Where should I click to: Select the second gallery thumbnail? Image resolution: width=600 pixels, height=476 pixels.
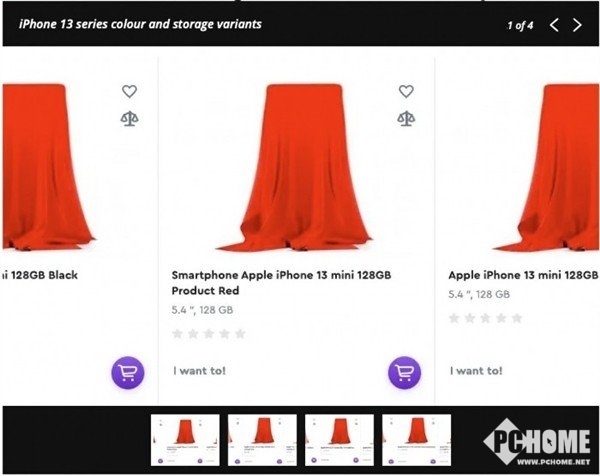(x=262, y=440)
